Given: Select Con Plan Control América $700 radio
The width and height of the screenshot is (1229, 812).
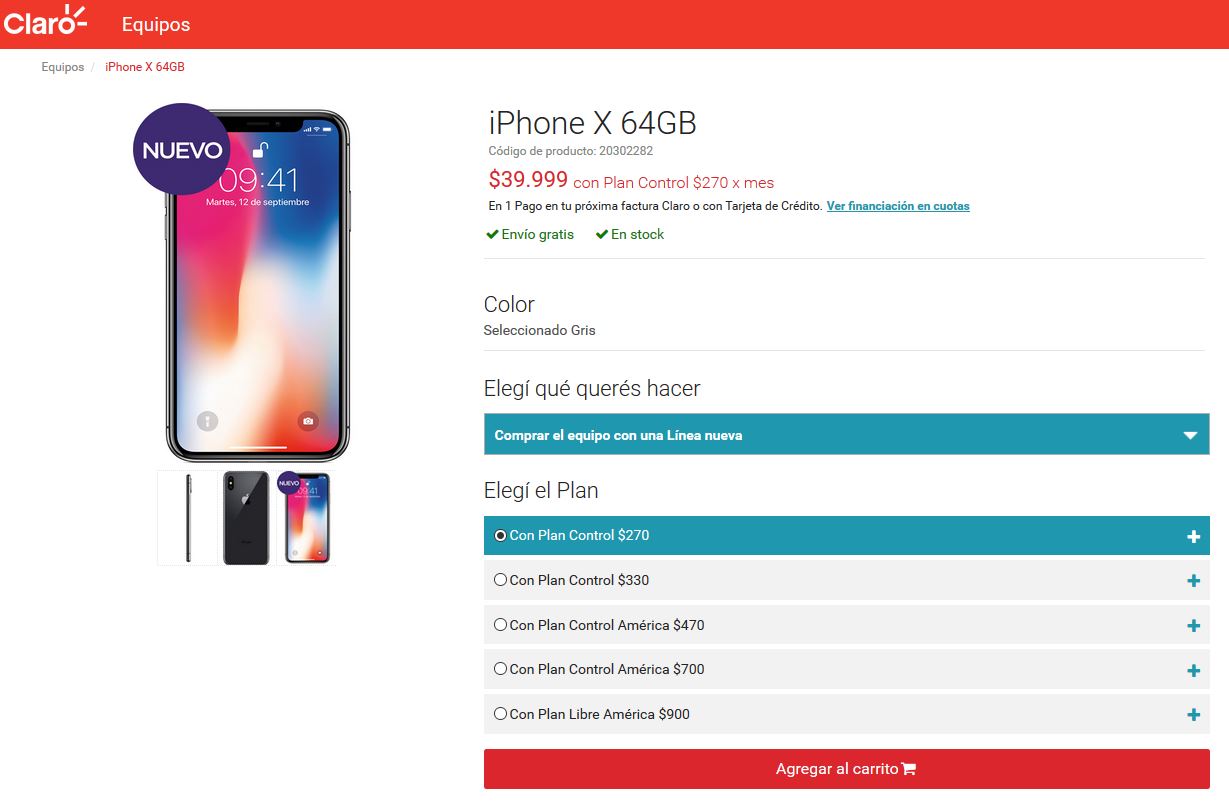Looking at the screenshot, I should (500, 669).
